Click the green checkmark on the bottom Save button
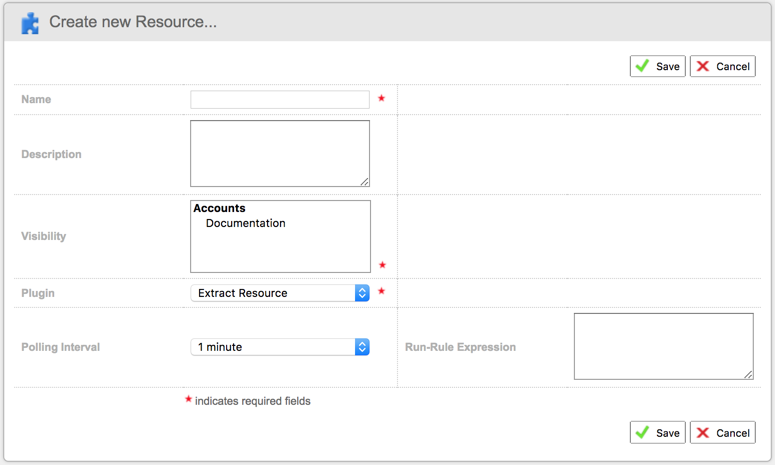Image resolution: width=775 pixels, height=465 pixels. click(643, 432)
